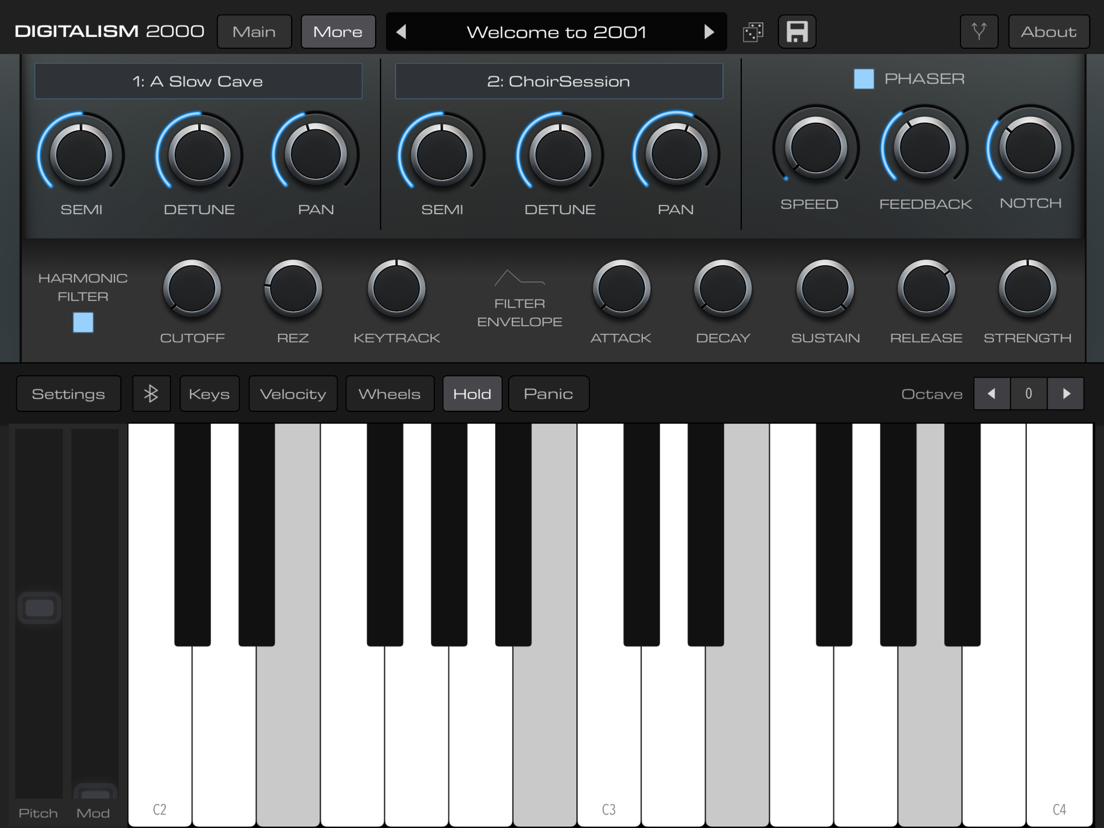Click the Filter Envelope shape icon
Screen dimensions: 1104x828
(520, 279)
